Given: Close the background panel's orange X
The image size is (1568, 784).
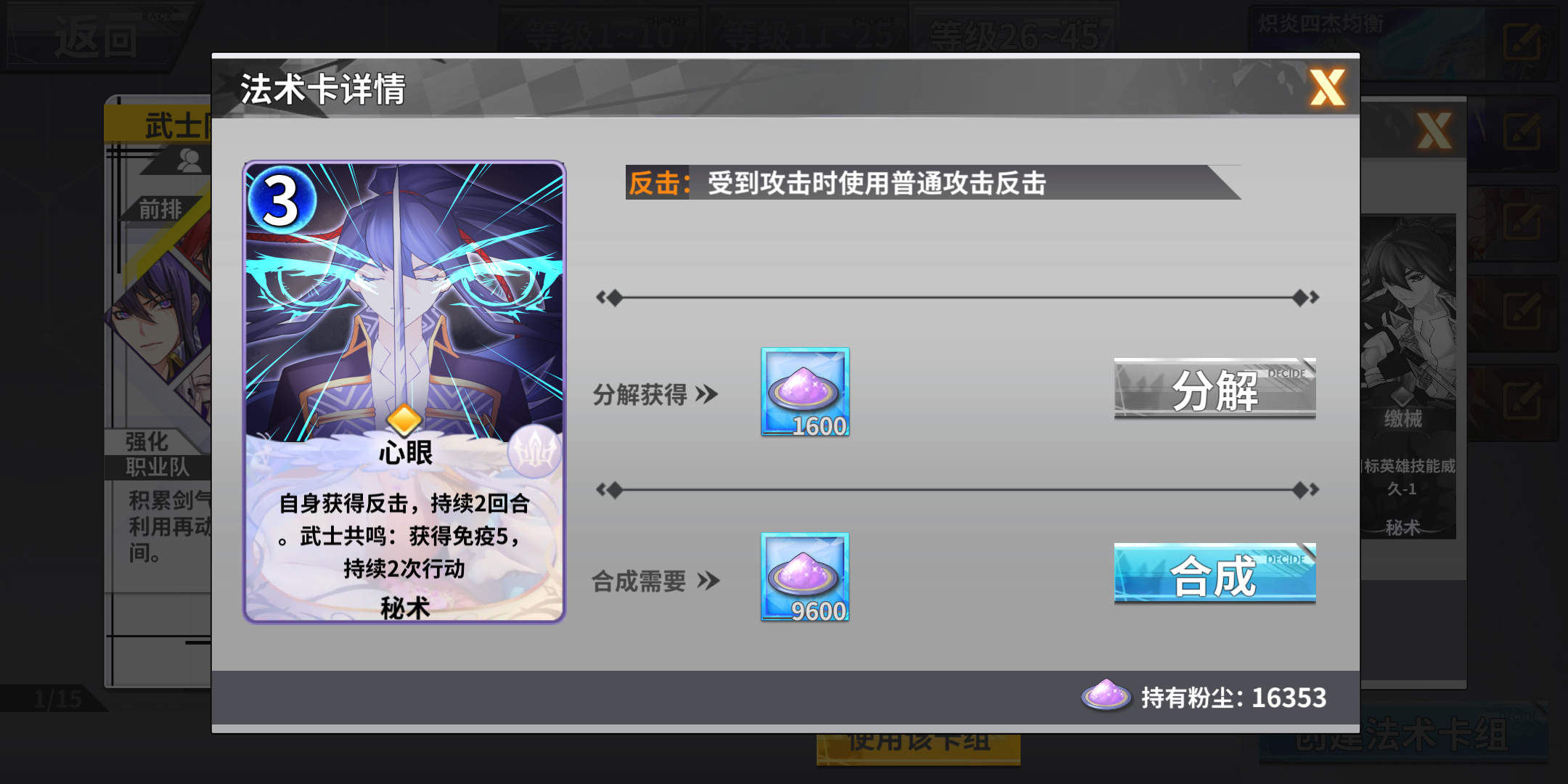Looking at the screenshot, I should 1434,131.
